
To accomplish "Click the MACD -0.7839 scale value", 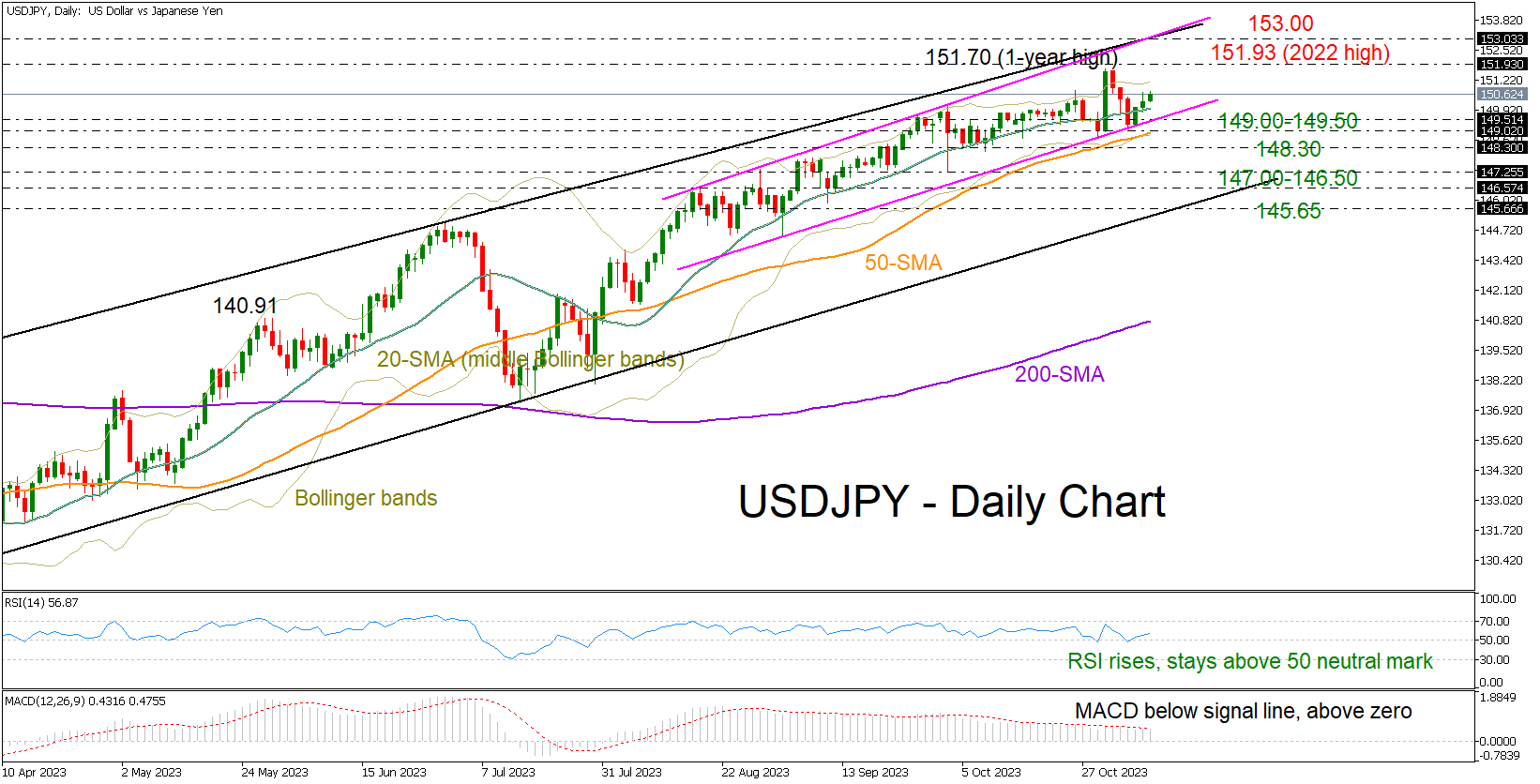I will [1498, 756].
